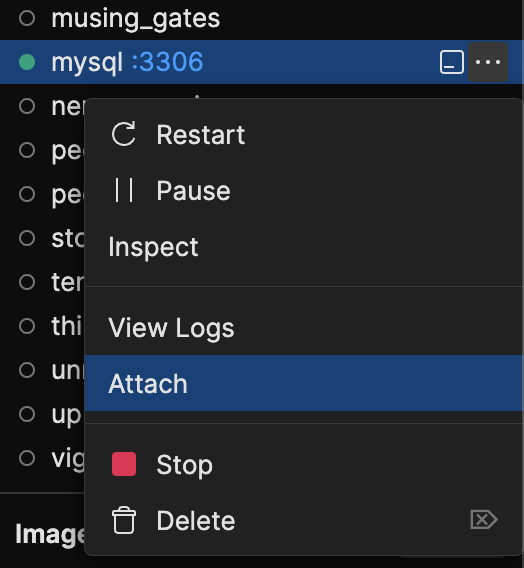The image size is (524, 568).
Task: Select the musing_gates container row
Action: coord(262,18)
